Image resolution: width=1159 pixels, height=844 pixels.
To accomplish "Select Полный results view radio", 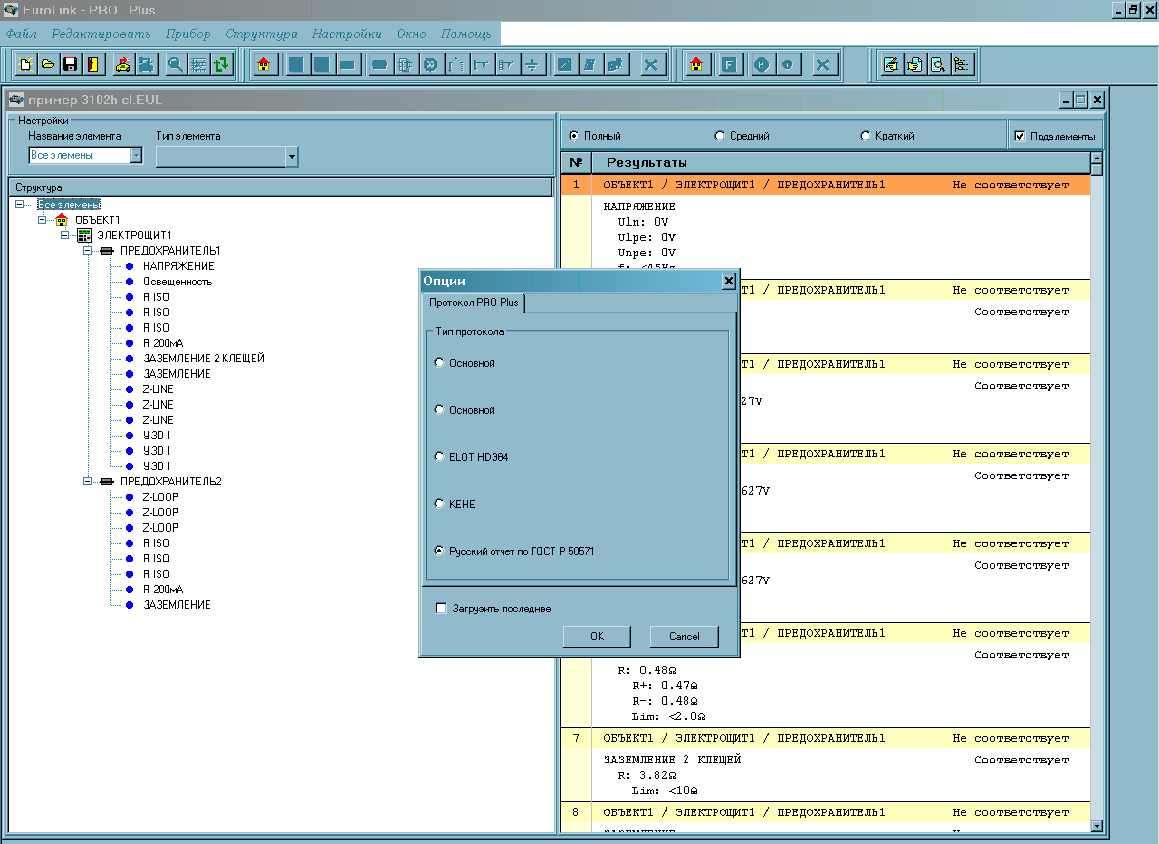I will click(574, 136).
